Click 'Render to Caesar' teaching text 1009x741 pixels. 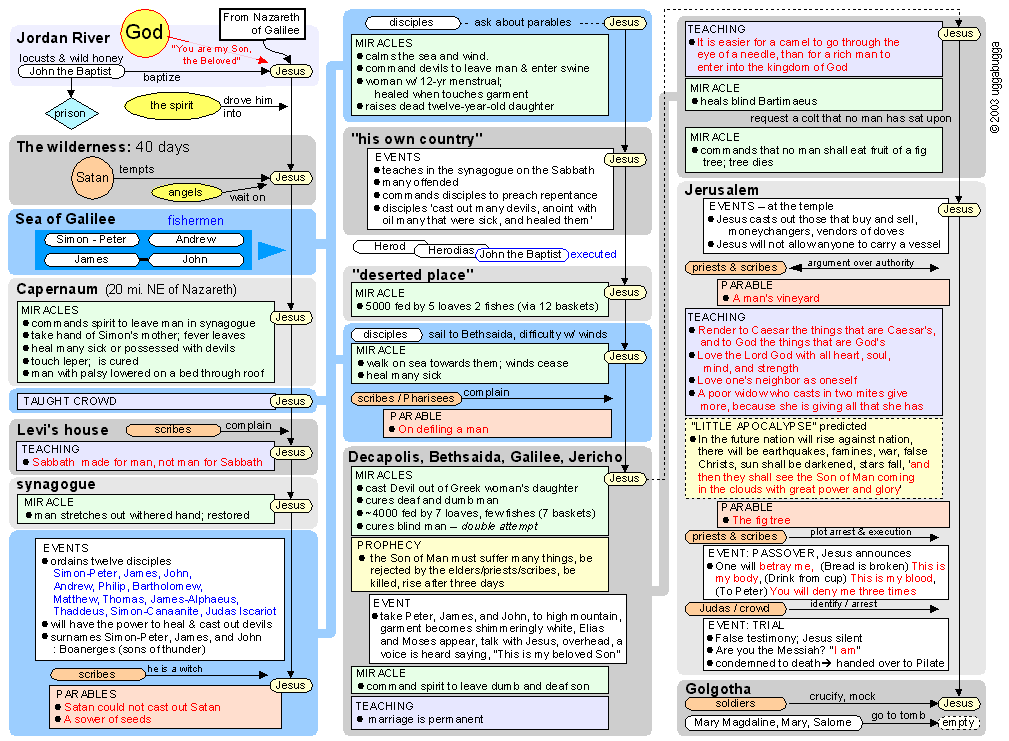pyautogui.click(x=817, y=336)
